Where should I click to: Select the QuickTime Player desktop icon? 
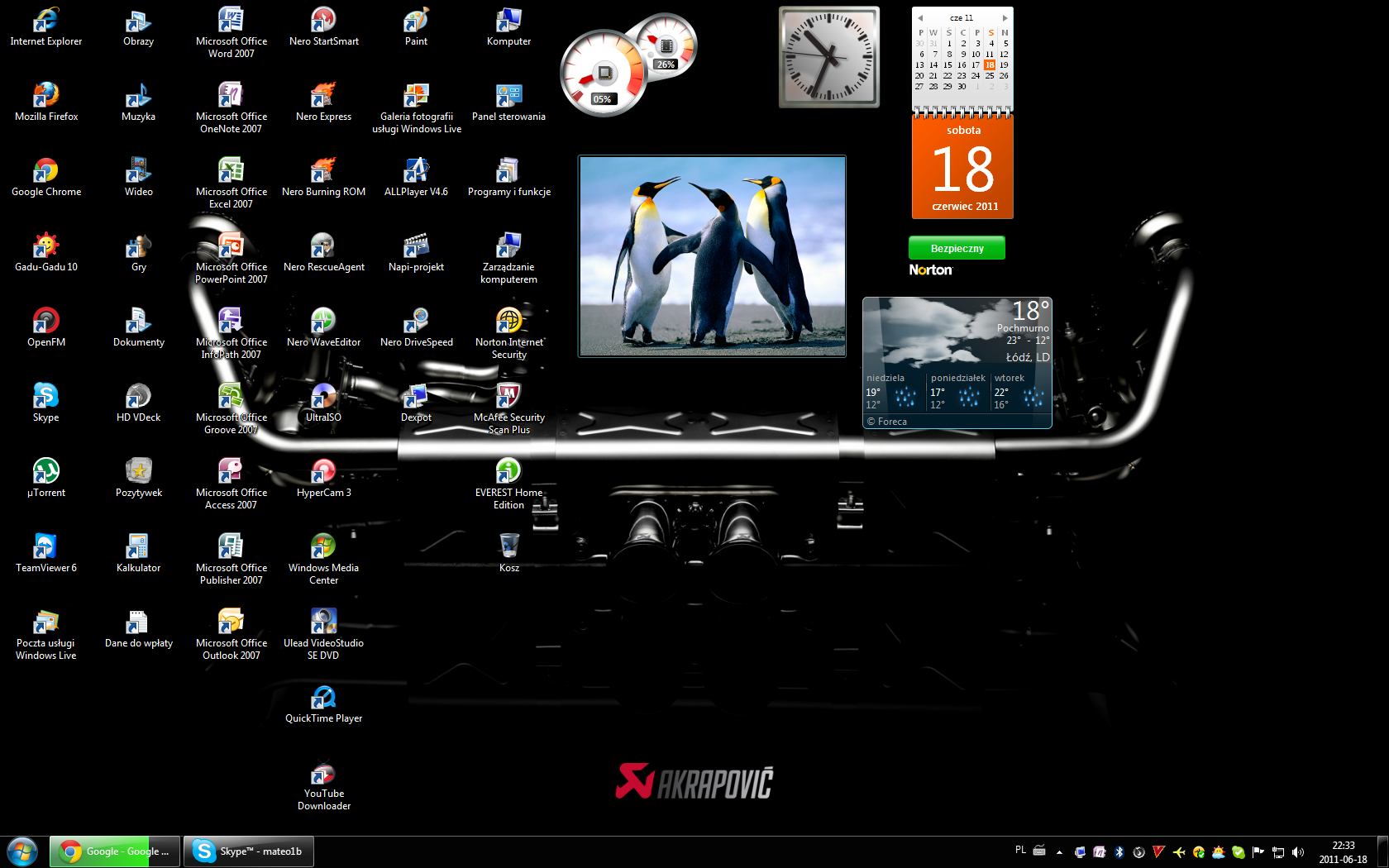coord(324,704)
